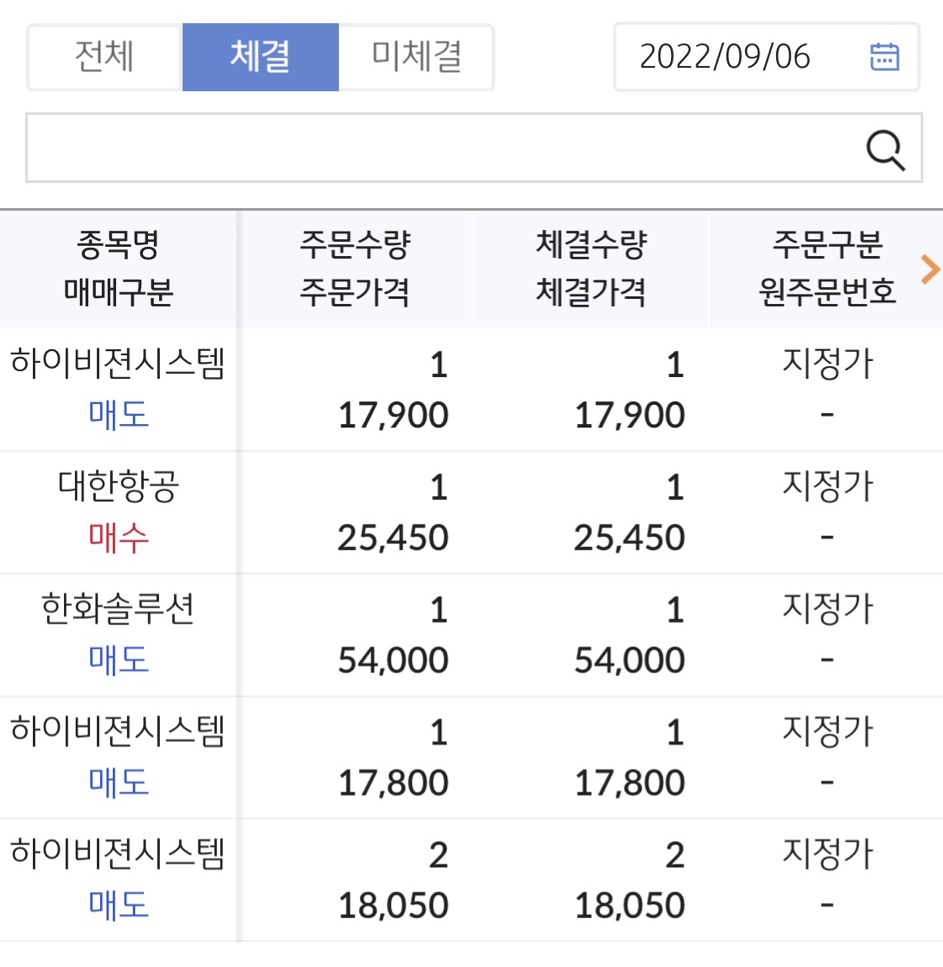Click 매도 label in the 17,800 row

point(118,783)
